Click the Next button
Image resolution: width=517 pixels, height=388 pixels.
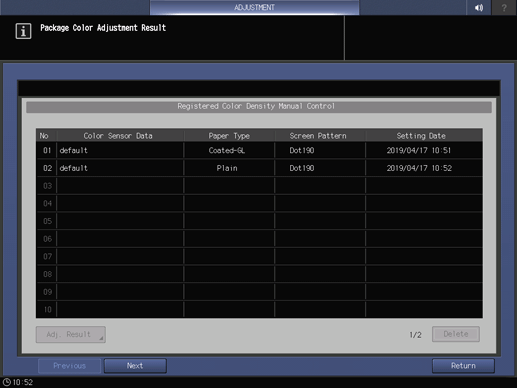(135, 366)
